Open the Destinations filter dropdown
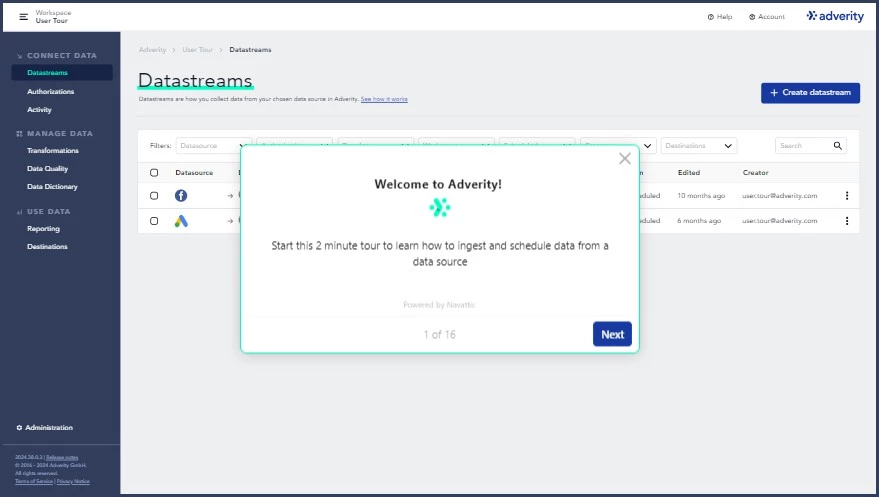 click(x=698, y=146)
